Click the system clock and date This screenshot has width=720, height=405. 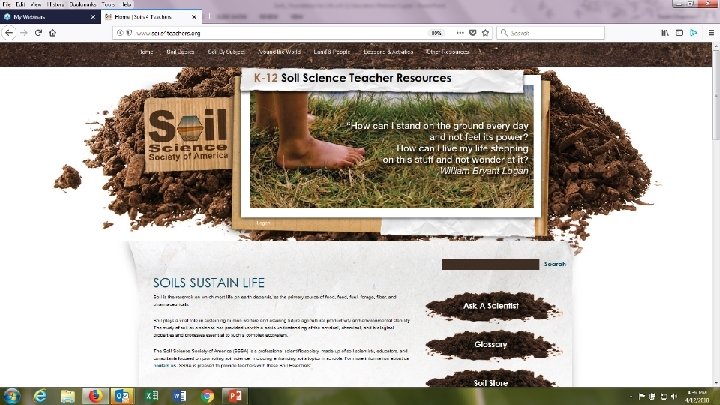[697, 396]
